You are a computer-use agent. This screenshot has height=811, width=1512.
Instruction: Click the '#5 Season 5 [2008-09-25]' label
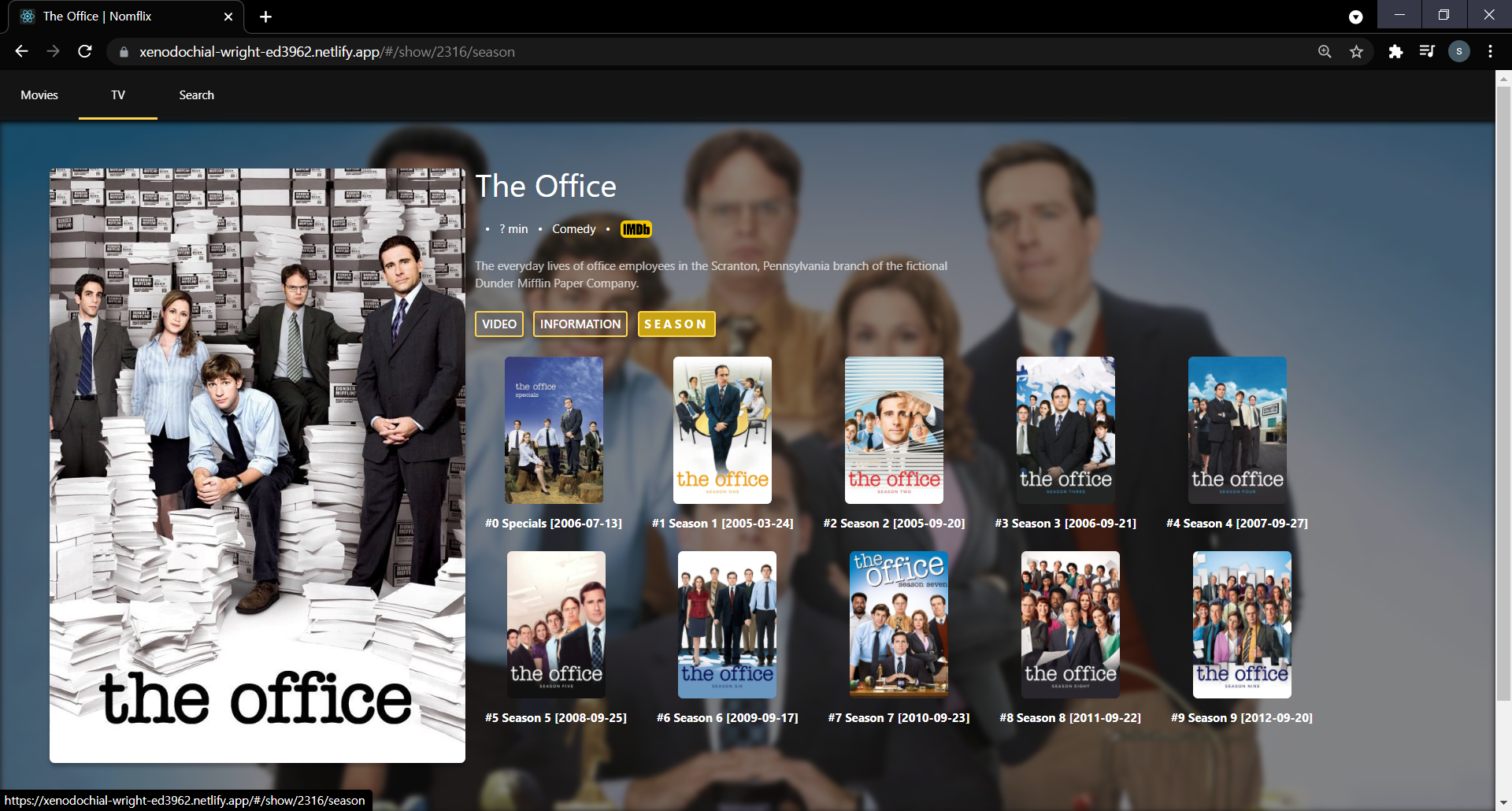[x=556, y=717]
